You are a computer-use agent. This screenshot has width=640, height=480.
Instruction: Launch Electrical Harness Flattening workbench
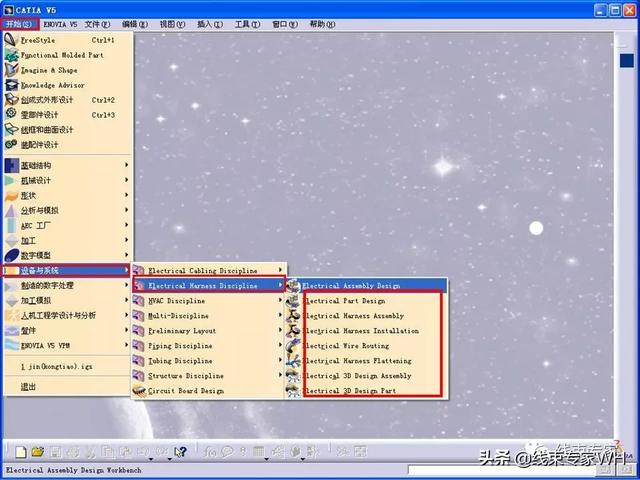[367, 361]
